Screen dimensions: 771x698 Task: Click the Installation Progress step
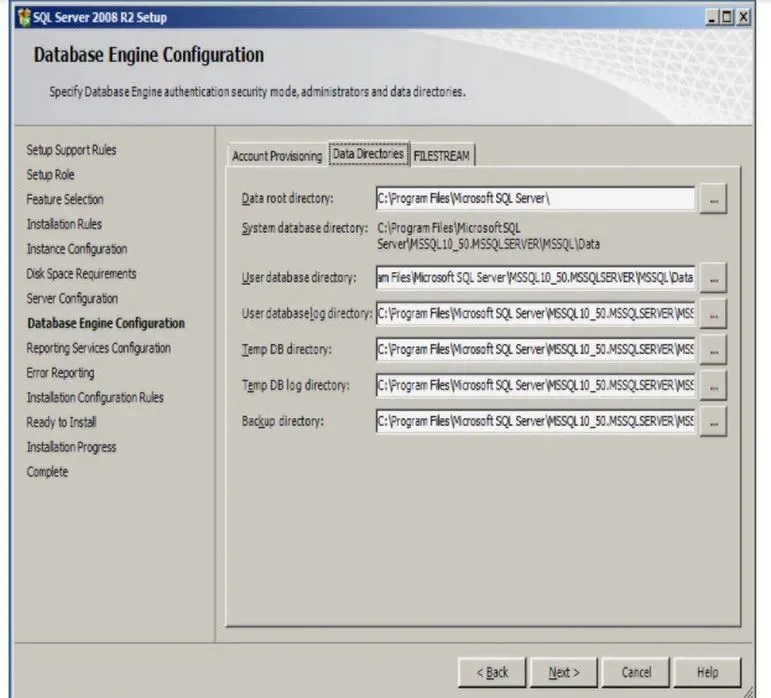click(71, 447)
